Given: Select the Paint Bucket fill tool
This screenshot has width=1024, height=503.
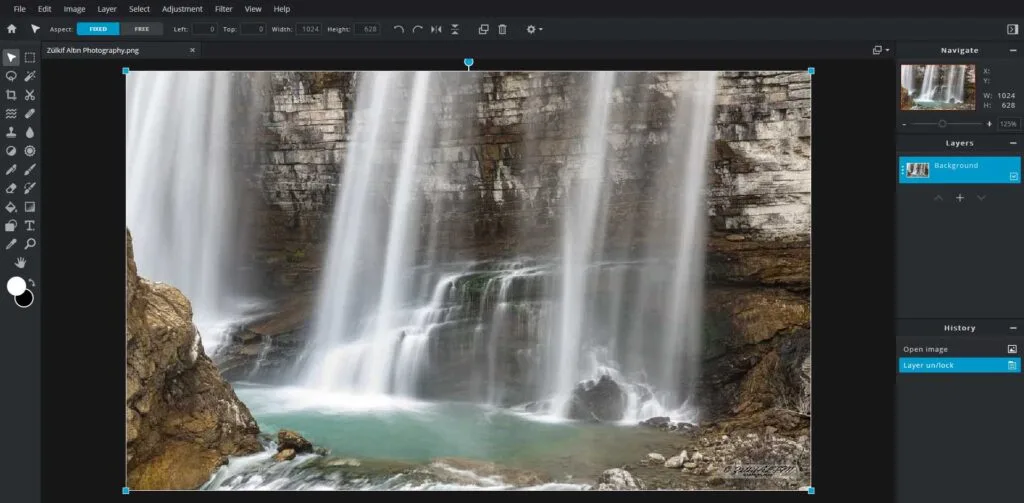Looking at the screenshot, I should pyautogui.click(x=11, y=207).
